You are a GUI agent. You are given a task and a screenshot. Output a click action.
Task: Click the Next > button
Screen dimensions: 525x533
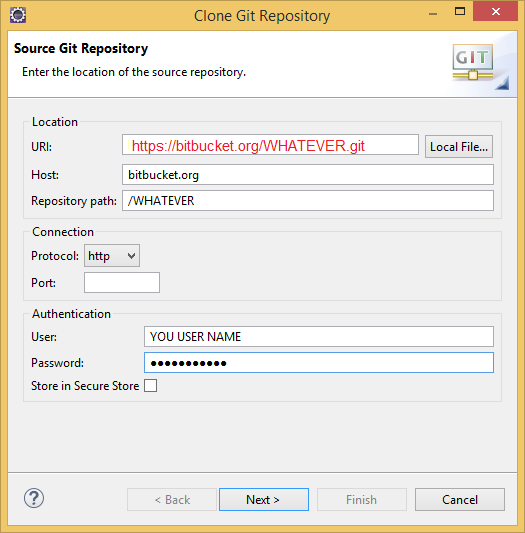[264, 500]
